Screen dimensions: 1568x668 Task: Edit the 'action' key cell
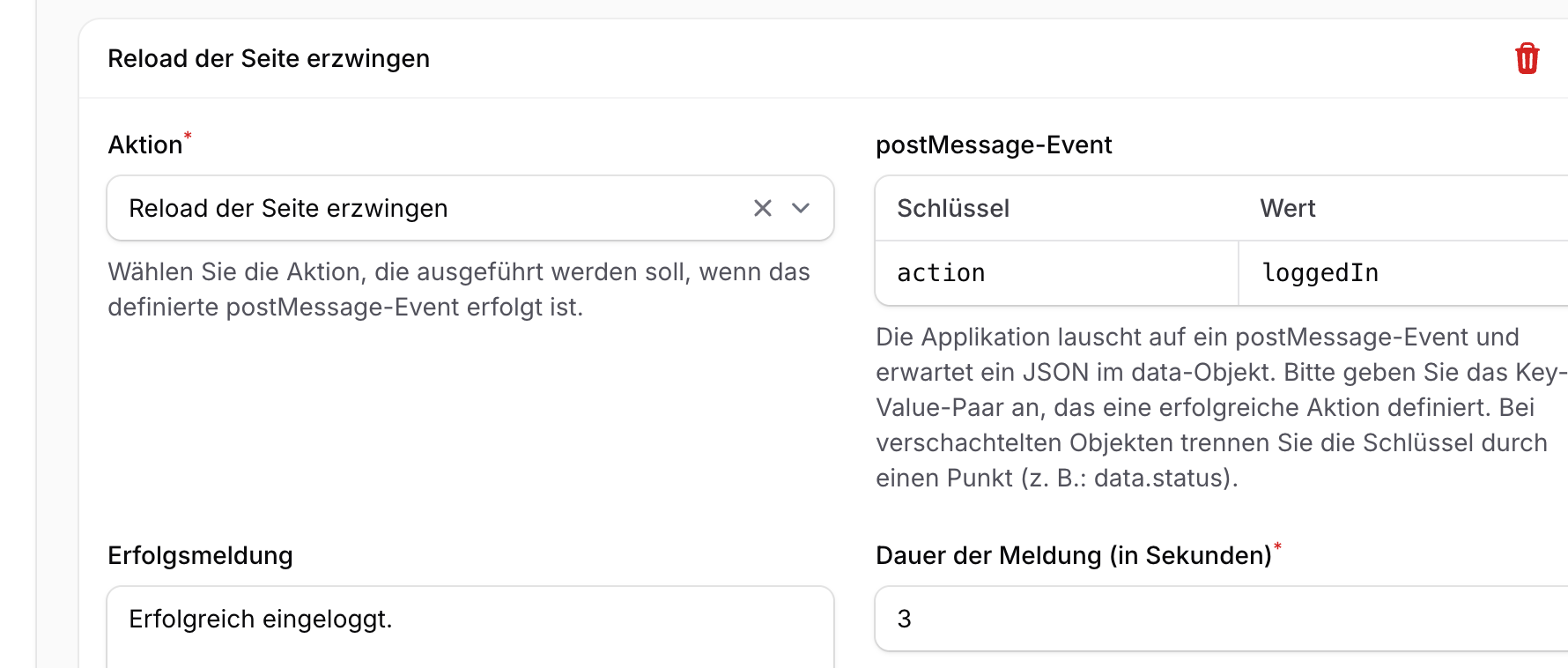(1057, 273)
